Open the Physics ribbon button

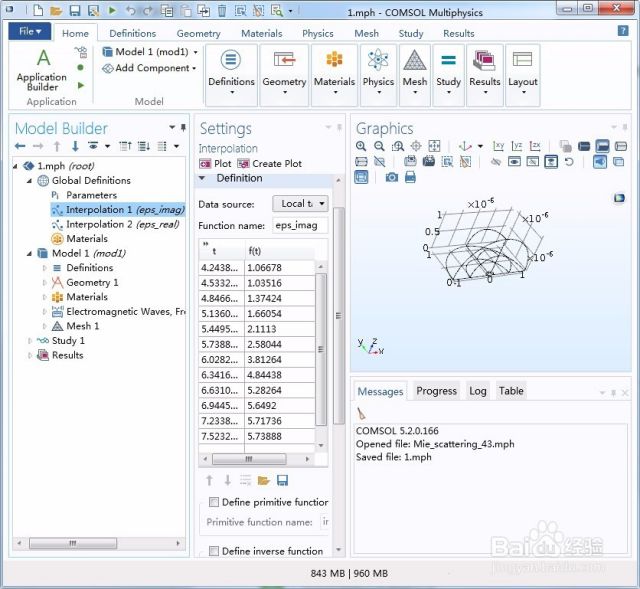pos(378,75)
